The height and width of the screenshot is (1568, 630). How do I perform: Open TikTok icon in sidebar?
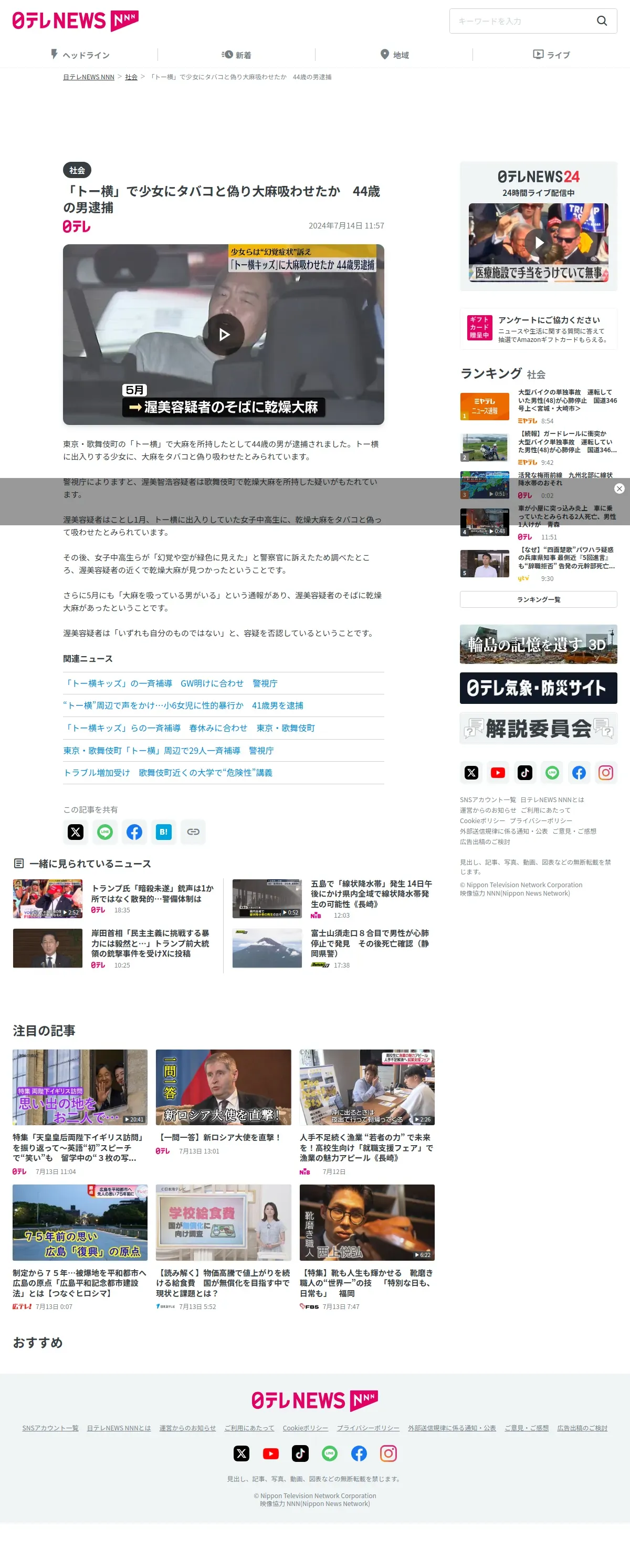tap(525, 772)
